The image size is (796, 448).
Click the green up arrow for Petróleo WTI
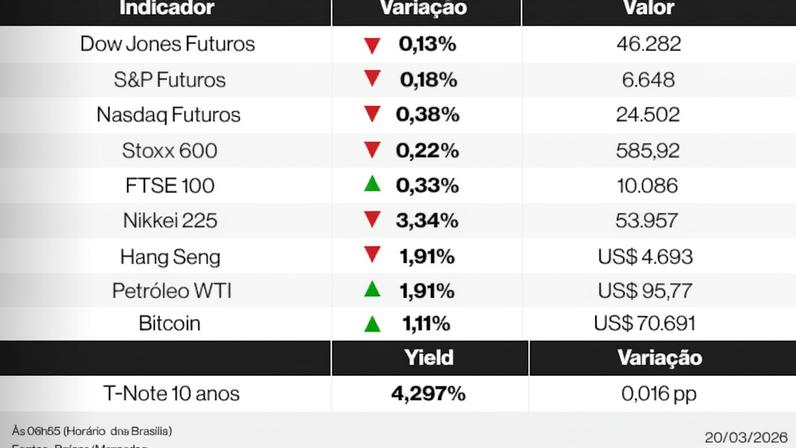pos(372,289)
